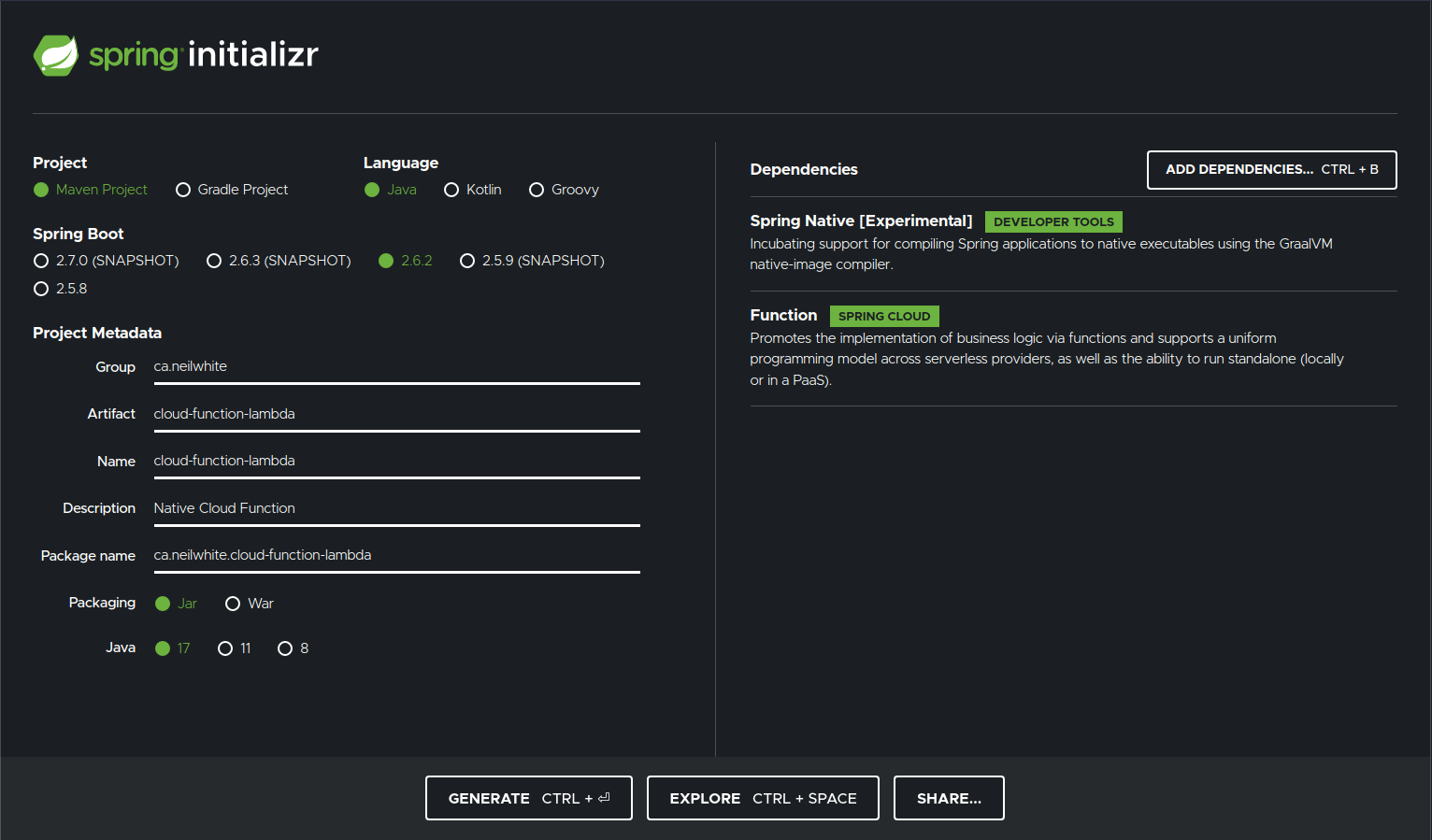1432x840 pixels.
Task: Click the Spring Boot section heading
Action: click(x=79, y=234)
